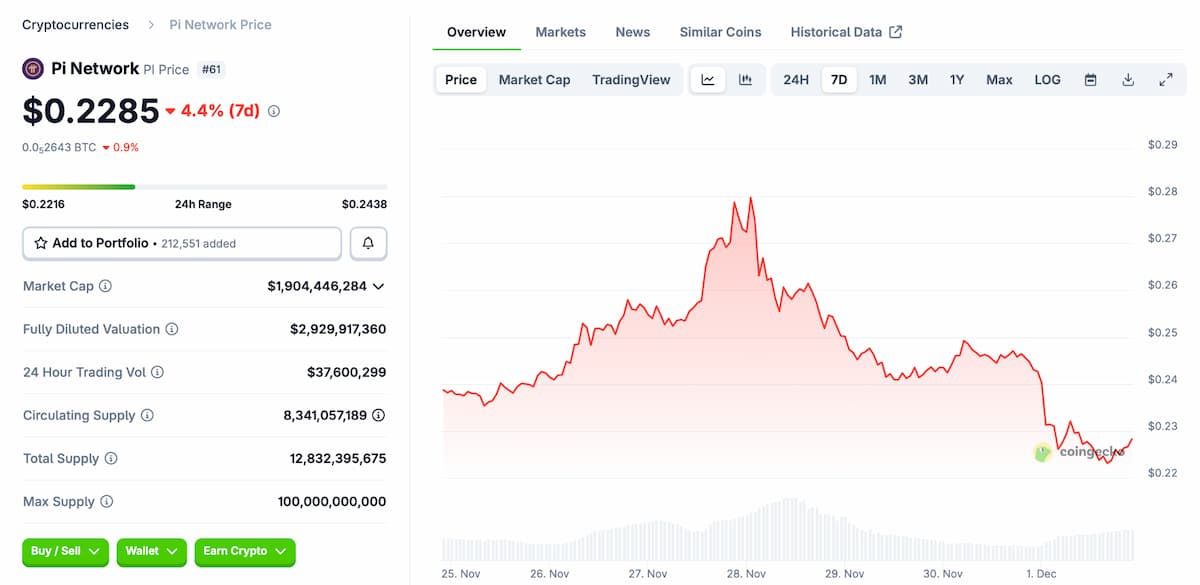Open the News tab

[x=632, y=31]
